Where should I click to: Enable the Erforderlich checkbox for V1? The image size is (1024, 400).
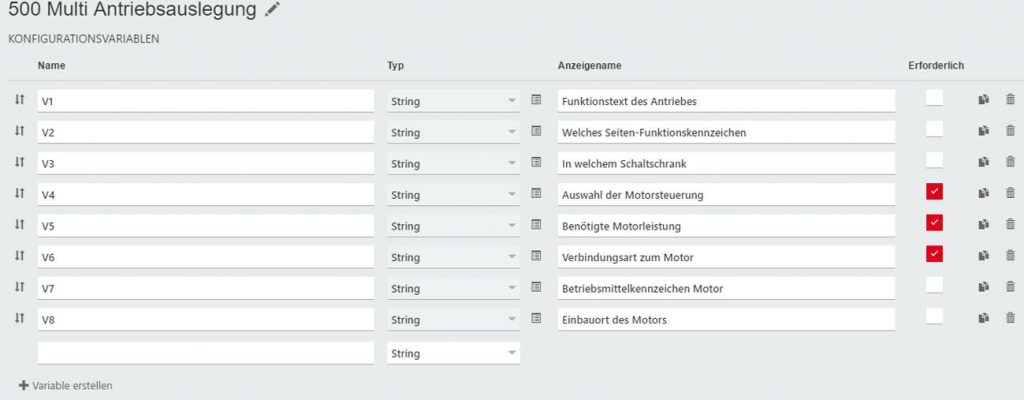point(934,97)
